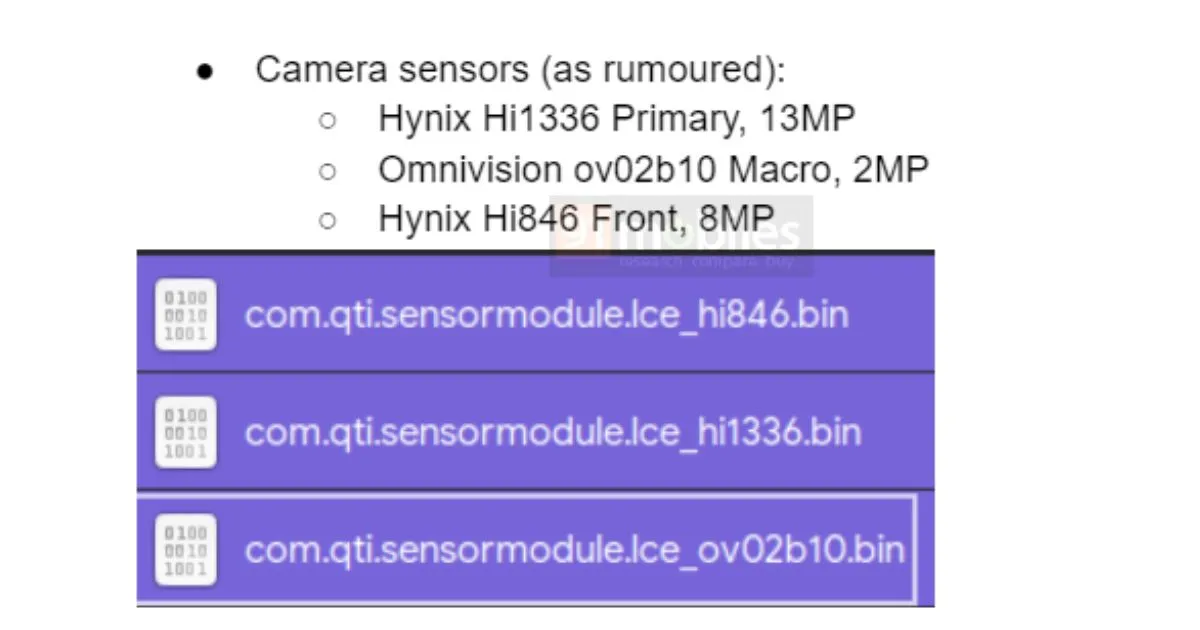Image resolution: width=1200 pixels, height=630 pixels.
Task: Select the com.qti.sensormodule.lce_hi846.bin file name
Action: pyautogui.click(x=546, y=315)
